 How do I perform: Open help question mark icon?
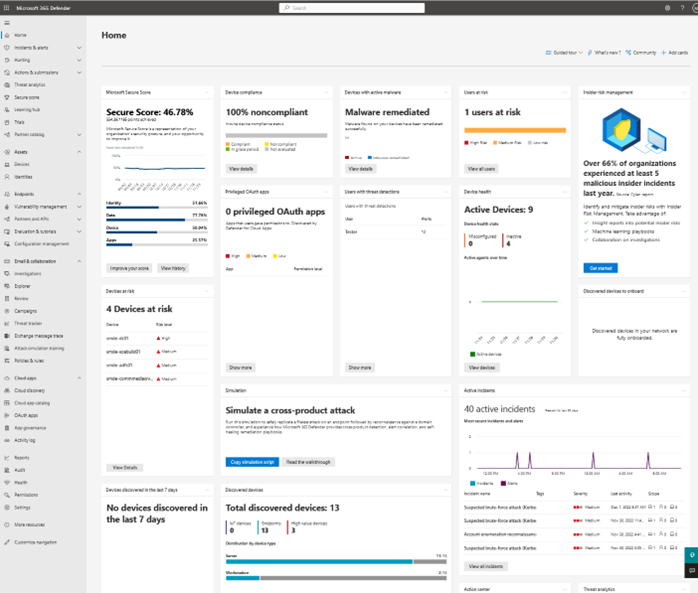tap(682, 8)
